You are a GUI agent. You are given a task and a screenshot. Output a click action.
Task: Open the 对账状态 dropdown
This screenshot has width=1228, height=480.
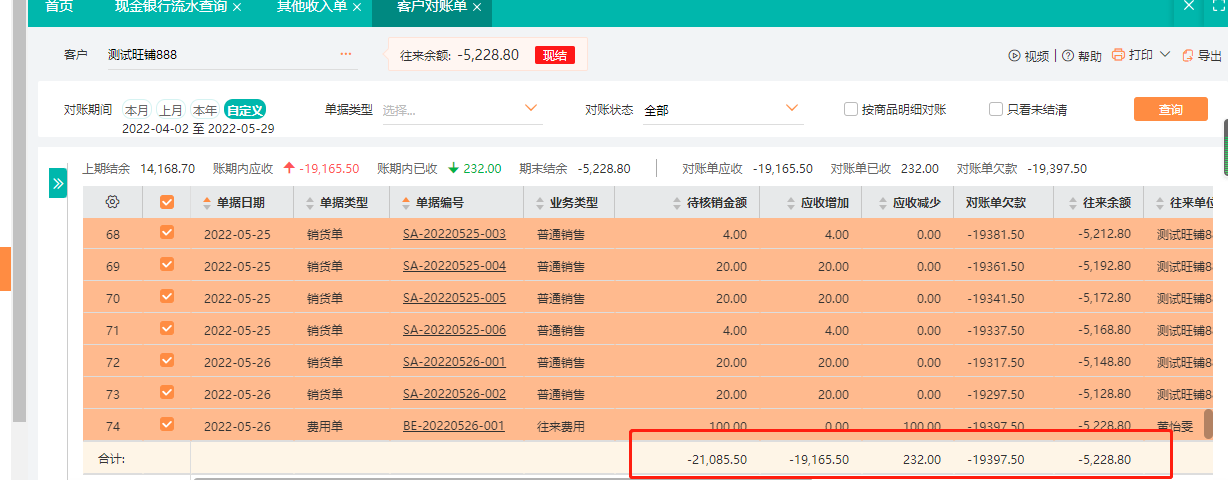coord(792,108)
